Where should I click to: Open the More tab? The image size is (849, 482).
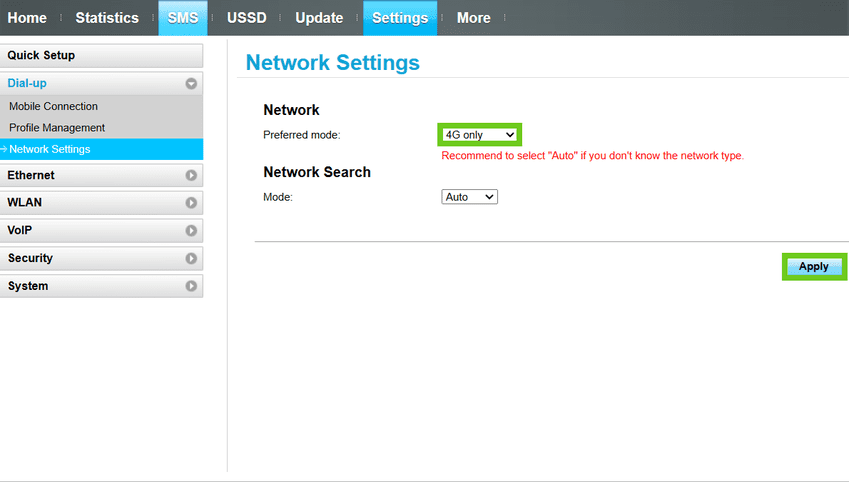click(473, 18)
